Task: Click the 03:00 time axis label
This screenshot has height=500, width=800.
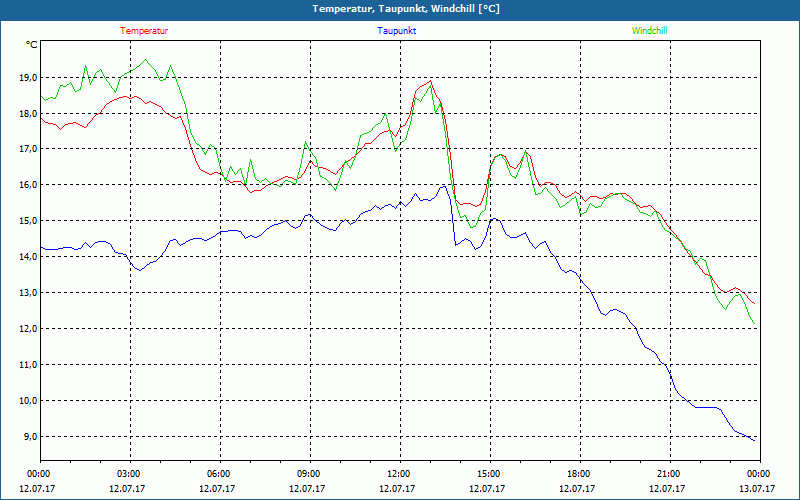Action: click(127, 474)
